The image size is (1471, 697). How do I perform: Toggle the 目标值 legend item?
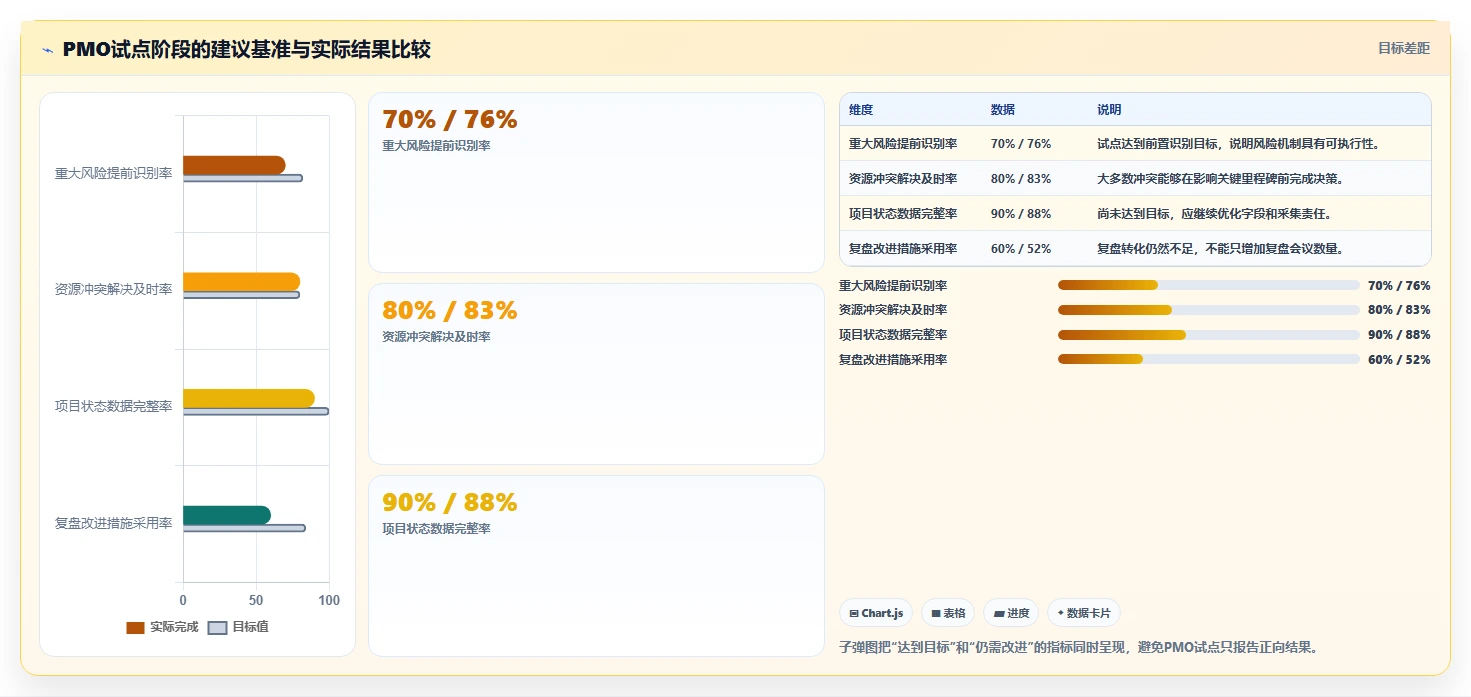(238, 627)
